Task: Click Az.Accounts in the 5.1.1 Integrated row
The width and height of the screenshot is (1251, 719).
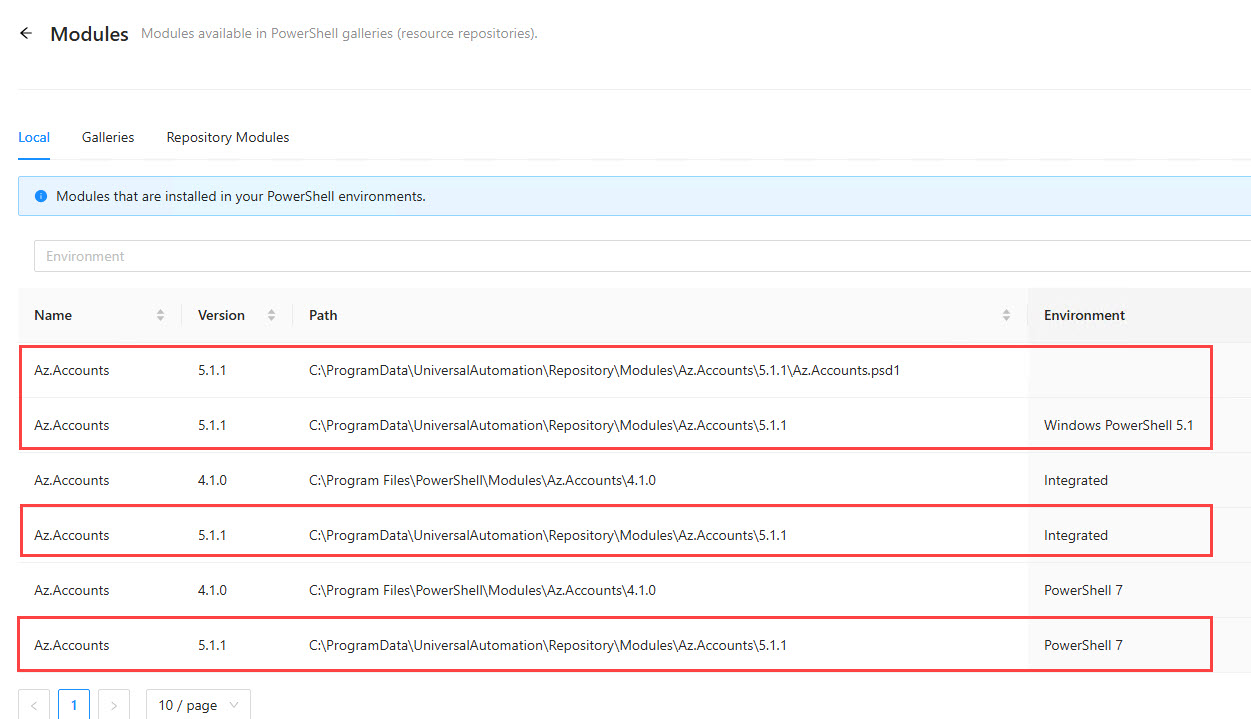Action: (72, 535)
